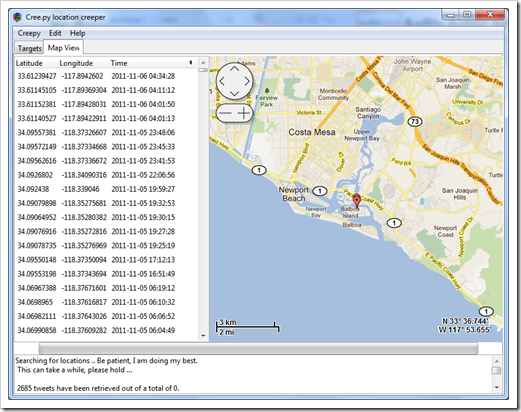Select row with time 2011-11-05 19:25:19
The height and width of the screenshot is (412, 521).
click(106, 246)
